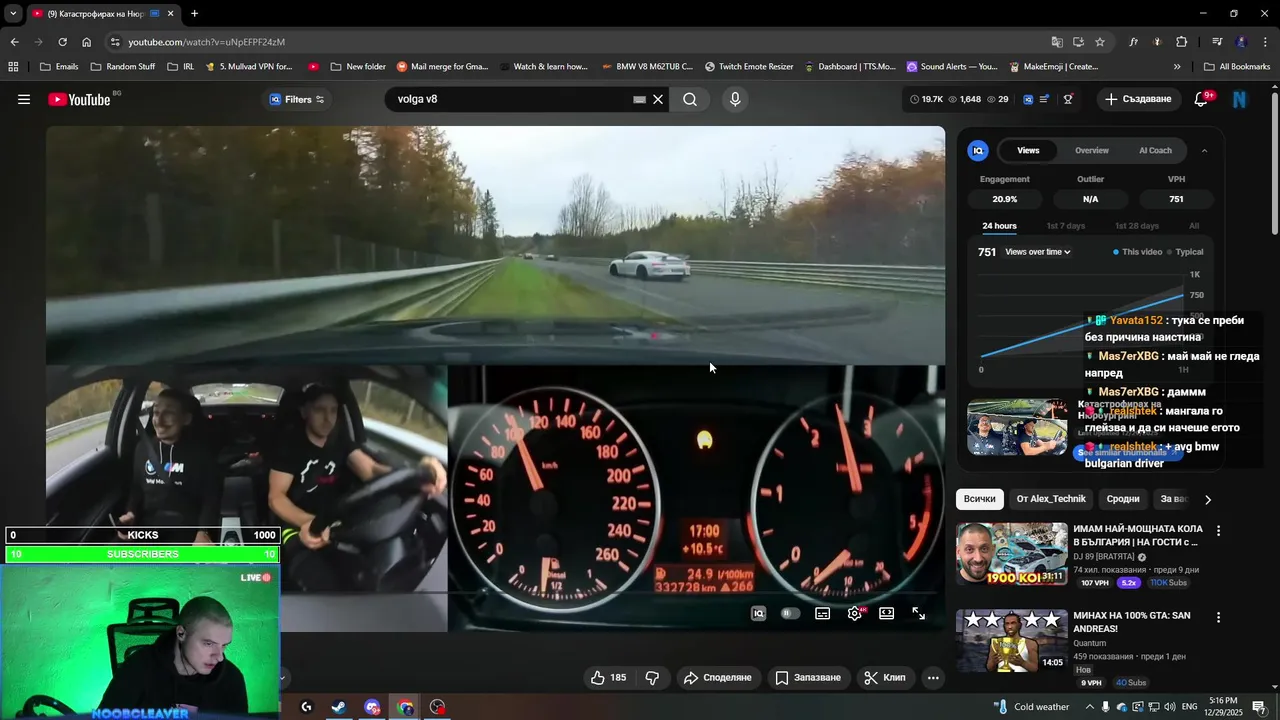Open the Emails bookmark folder
1280x720 pixels.
click(59, 67)
